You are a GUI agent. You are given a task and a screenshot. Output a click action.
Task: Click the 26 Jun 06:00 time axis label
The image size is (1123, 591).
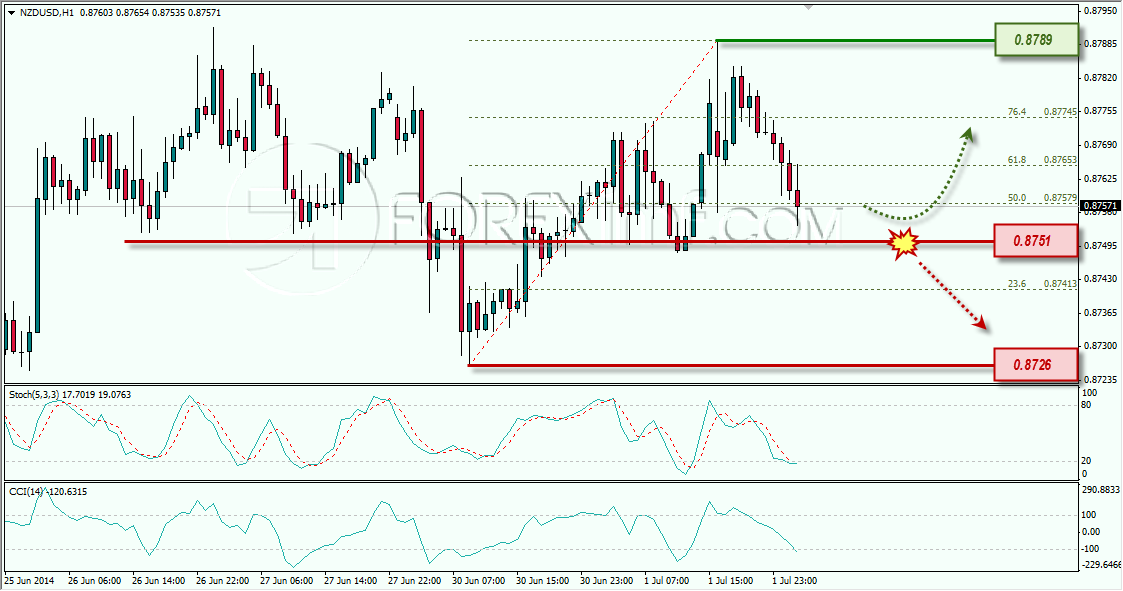95,580
